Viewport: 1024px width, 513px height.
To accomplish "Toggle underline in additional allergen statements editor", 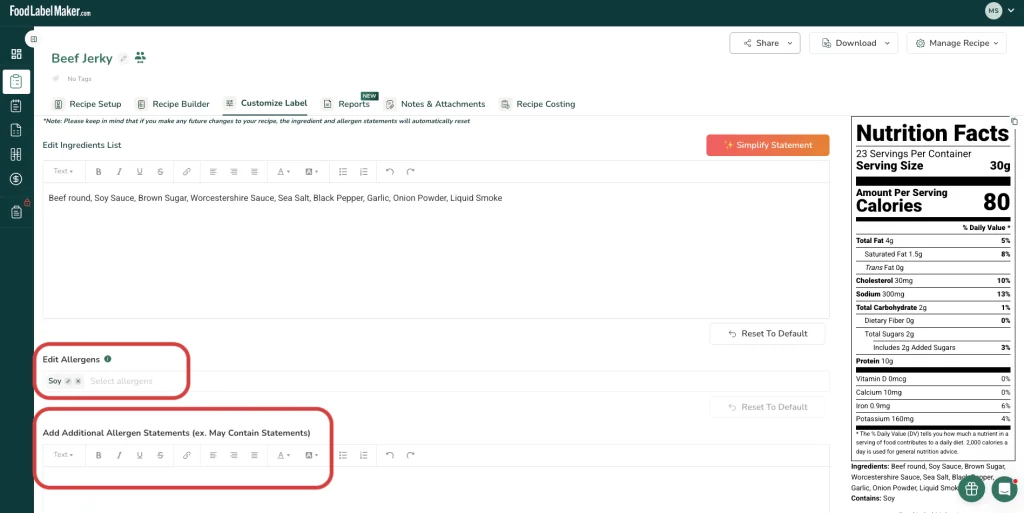I will (x=139, y=455).
